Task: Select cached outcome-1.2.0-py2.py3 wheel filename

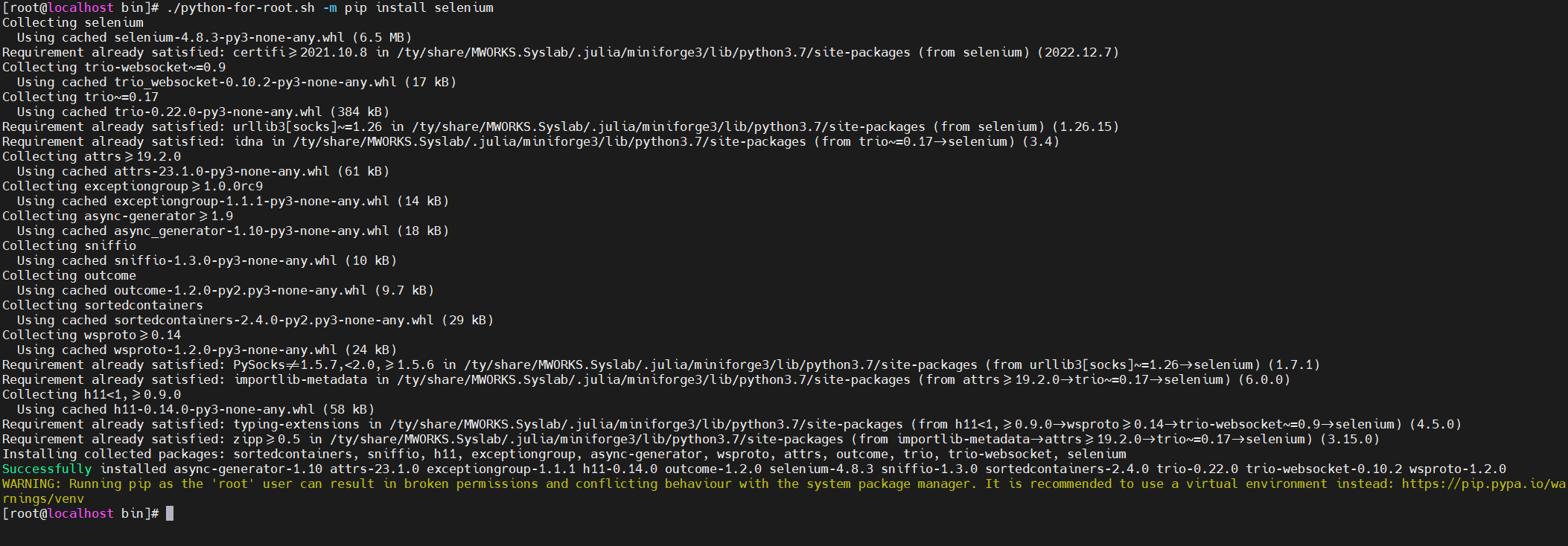Action: click(x=240, y=291)
